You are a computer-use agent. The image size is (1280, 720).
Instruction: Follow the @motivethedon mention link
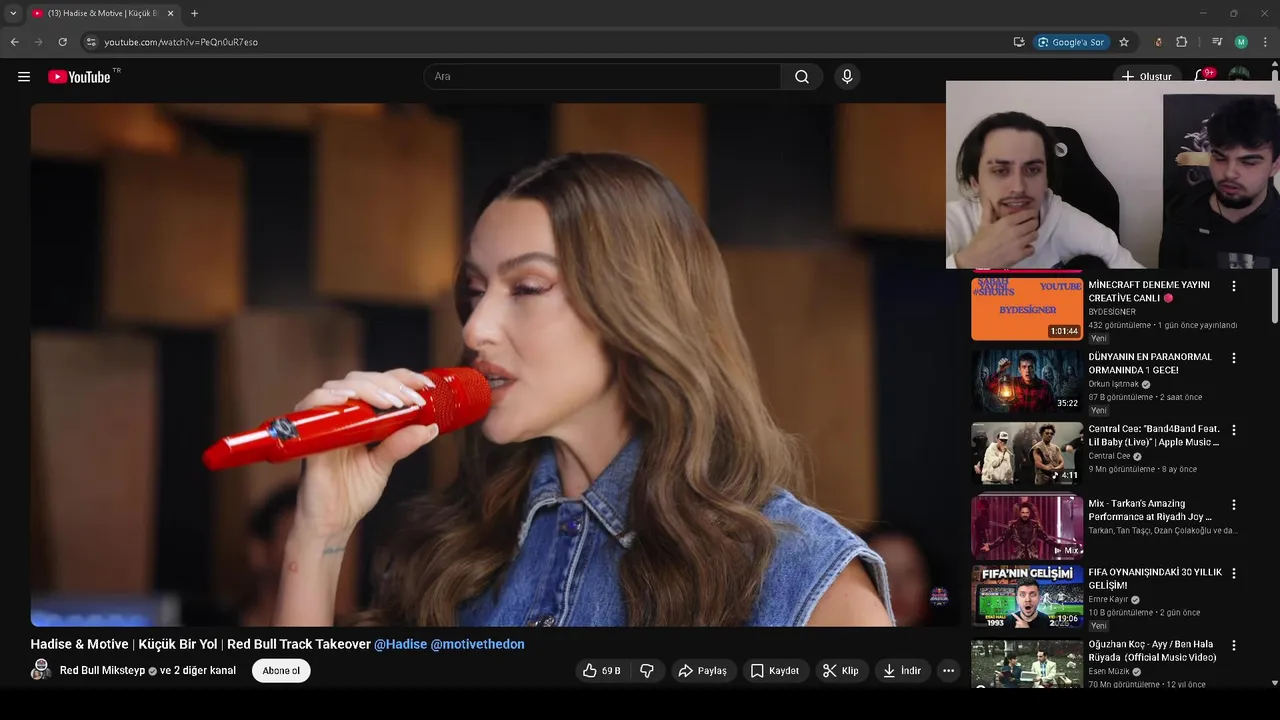477,645
